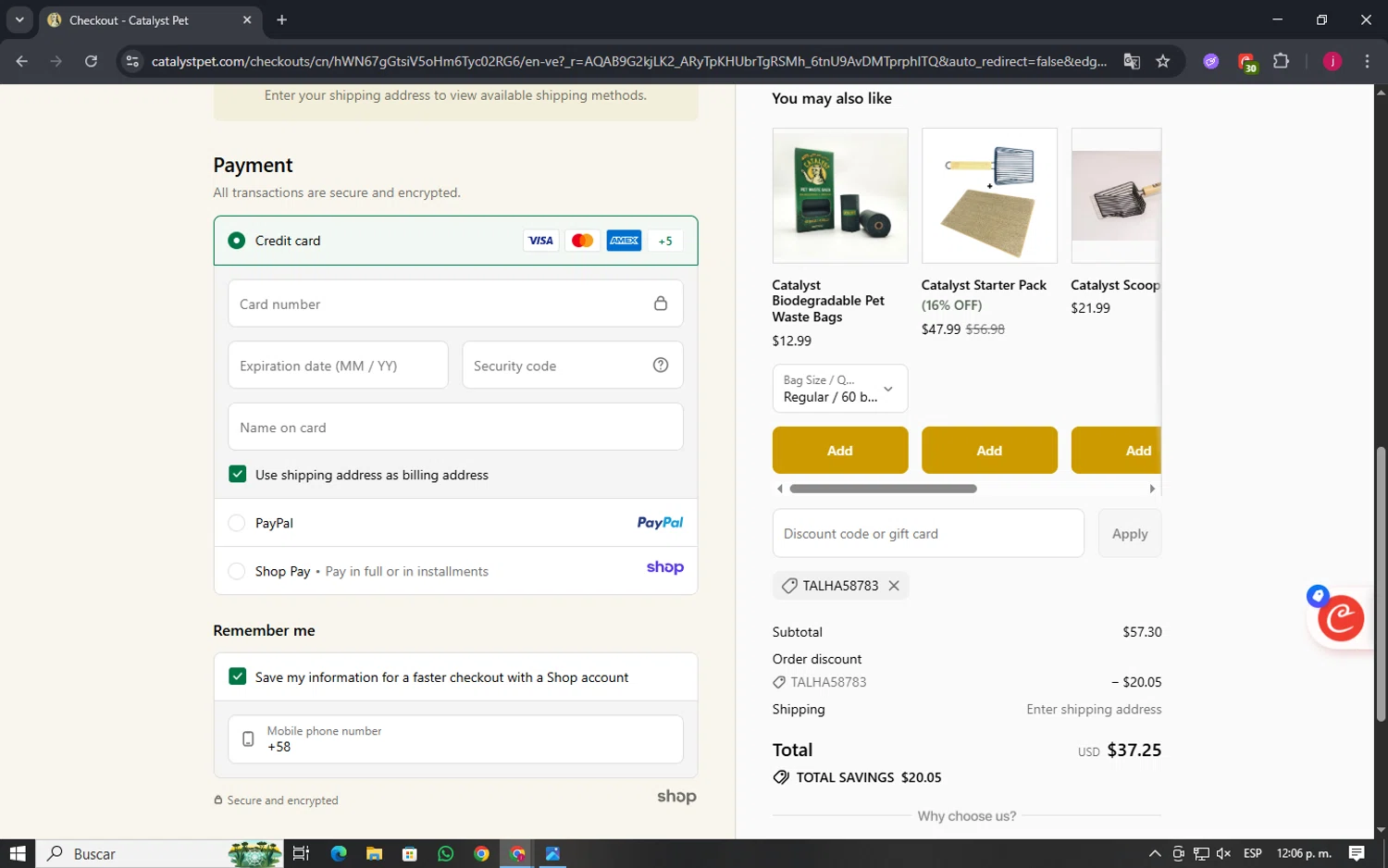The height and width of the screenshot is (868, 1388).
Task: Click the extension icon with badge 30
Action: pos(1246,62)
